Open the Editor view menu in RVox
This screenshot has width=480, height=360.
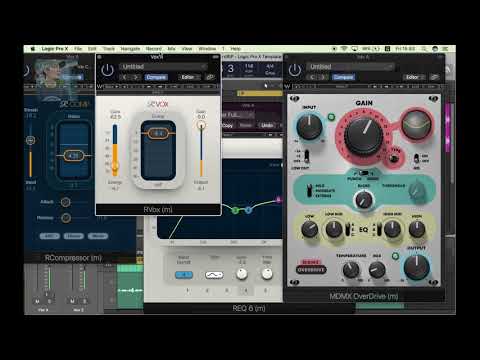189,77
